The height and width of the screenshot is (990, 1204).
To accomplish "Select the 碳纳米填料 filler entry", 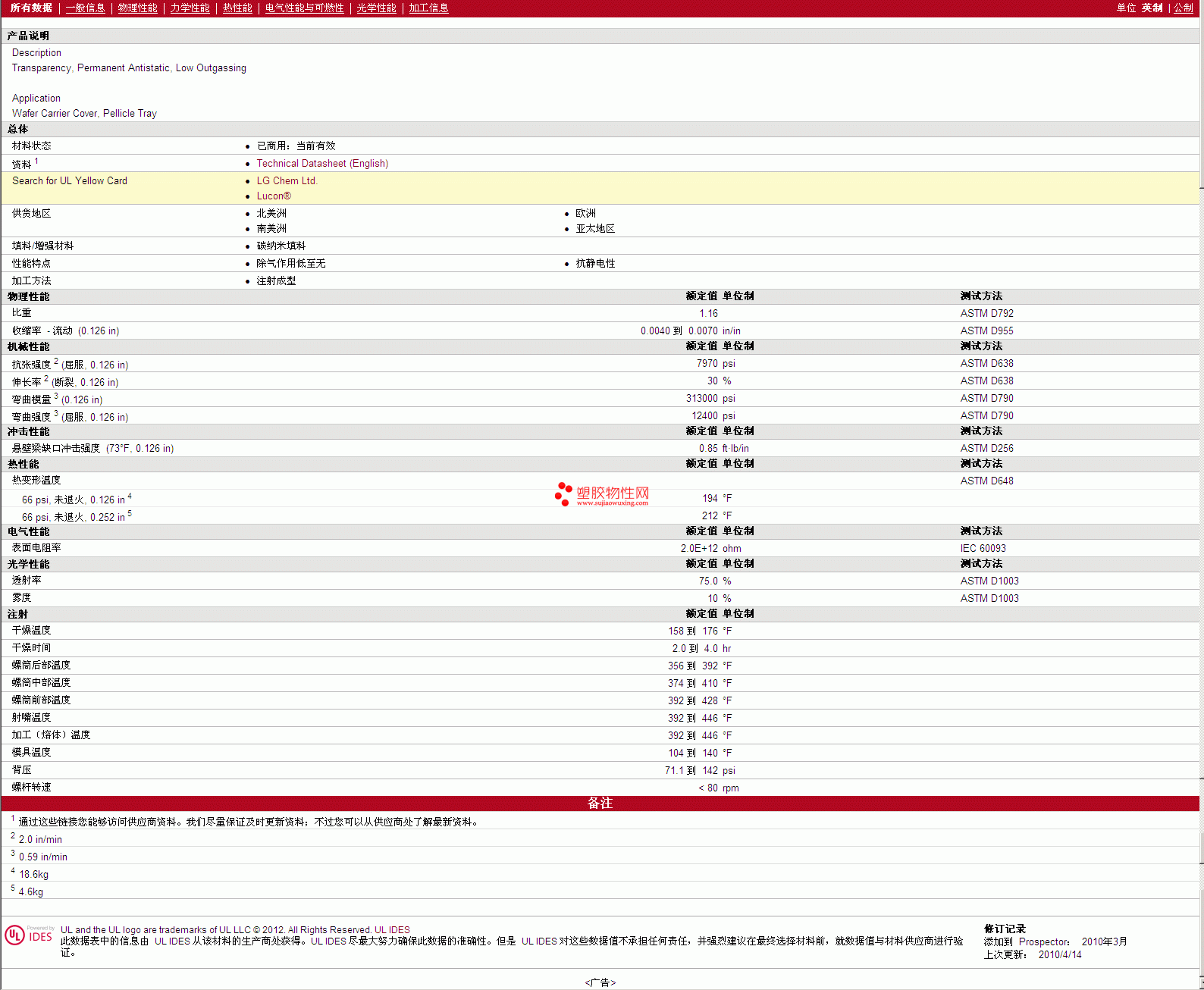I will (x=281, y=246).
